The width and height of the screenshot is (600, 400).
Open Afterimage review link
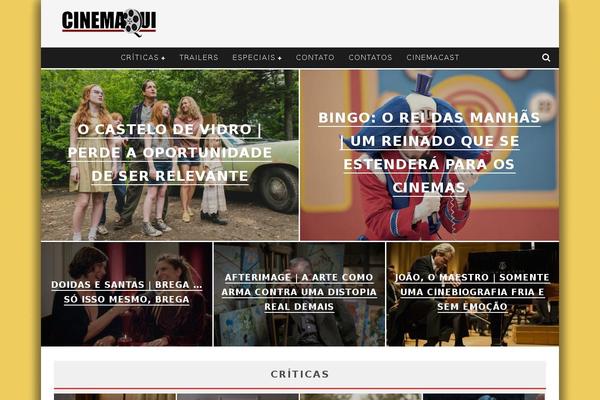(299, 292)
